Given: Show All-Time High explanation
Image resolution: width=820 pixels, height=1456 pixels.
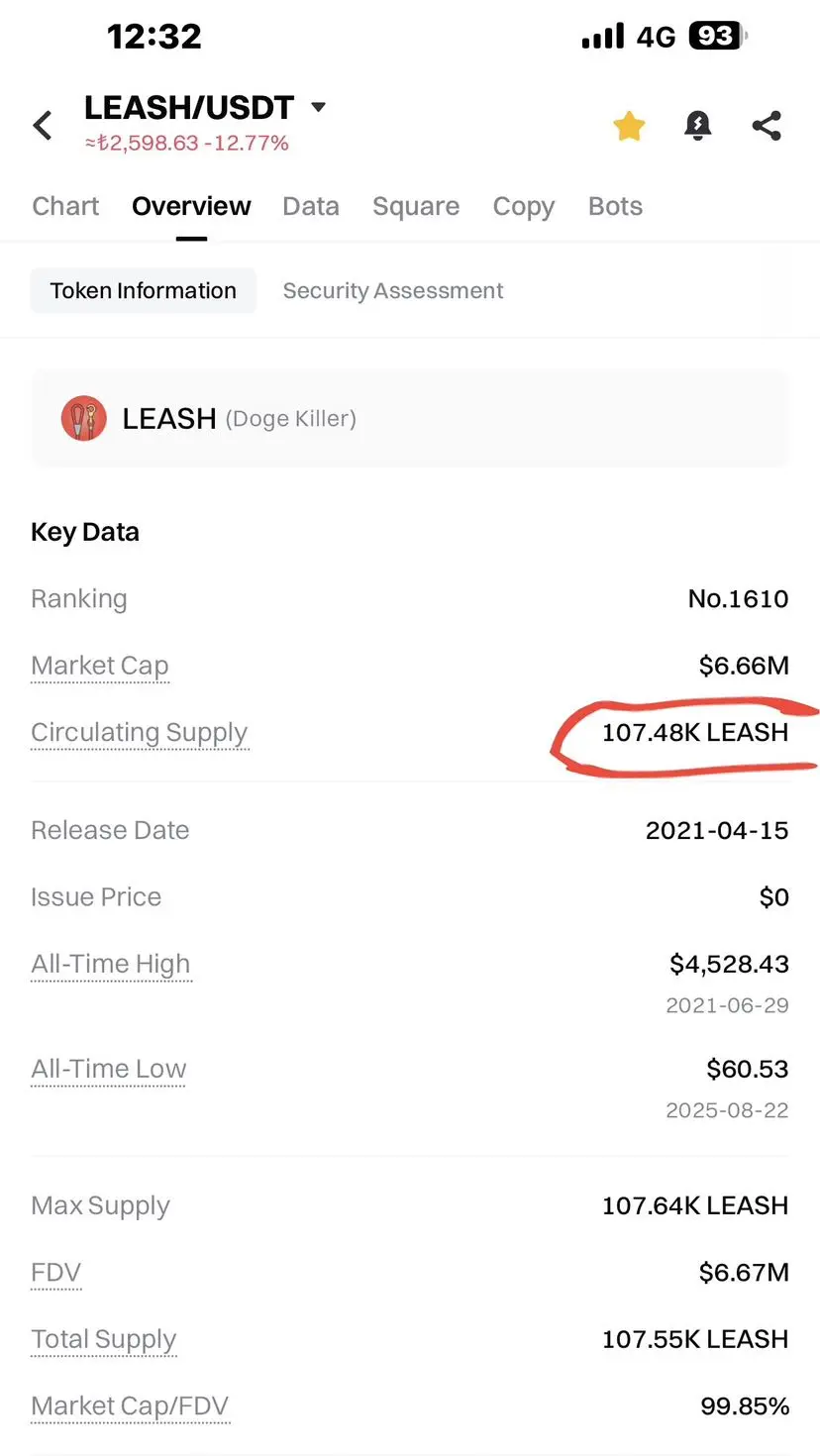Looking at the screenshot, I should (x=111, y=964).
